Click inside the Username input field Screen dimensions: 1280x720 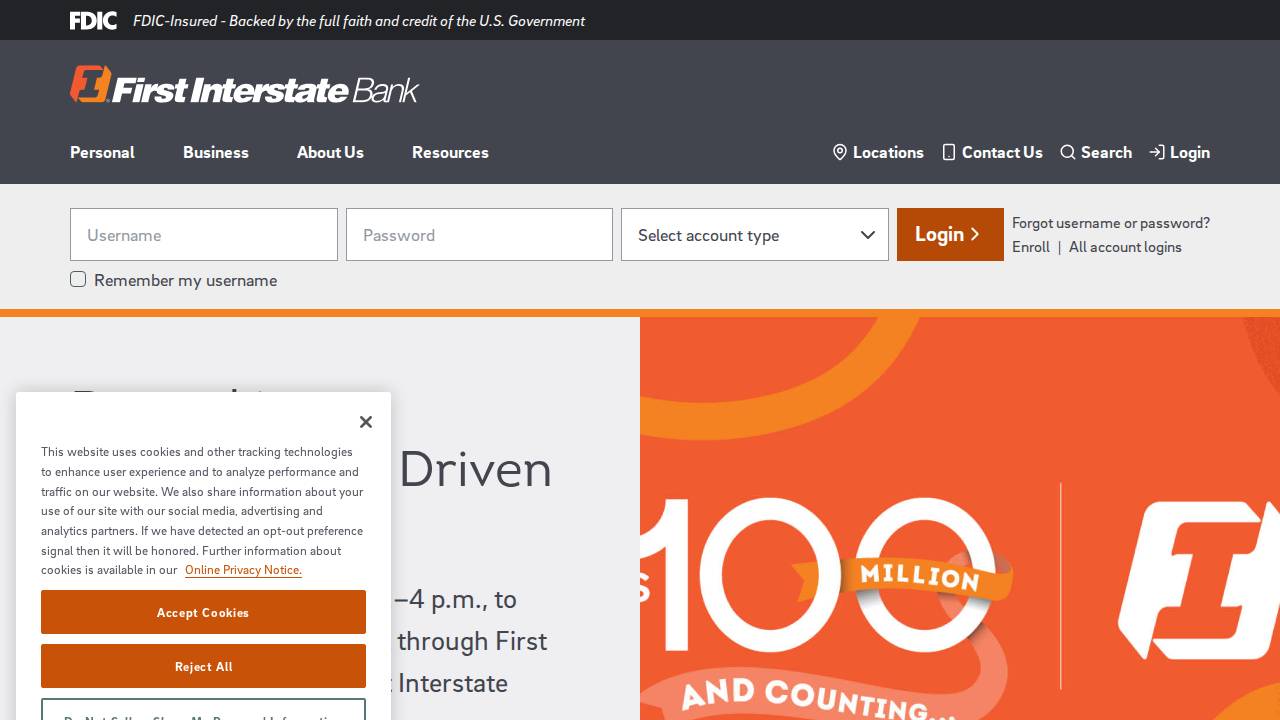[x=203, y=235]
